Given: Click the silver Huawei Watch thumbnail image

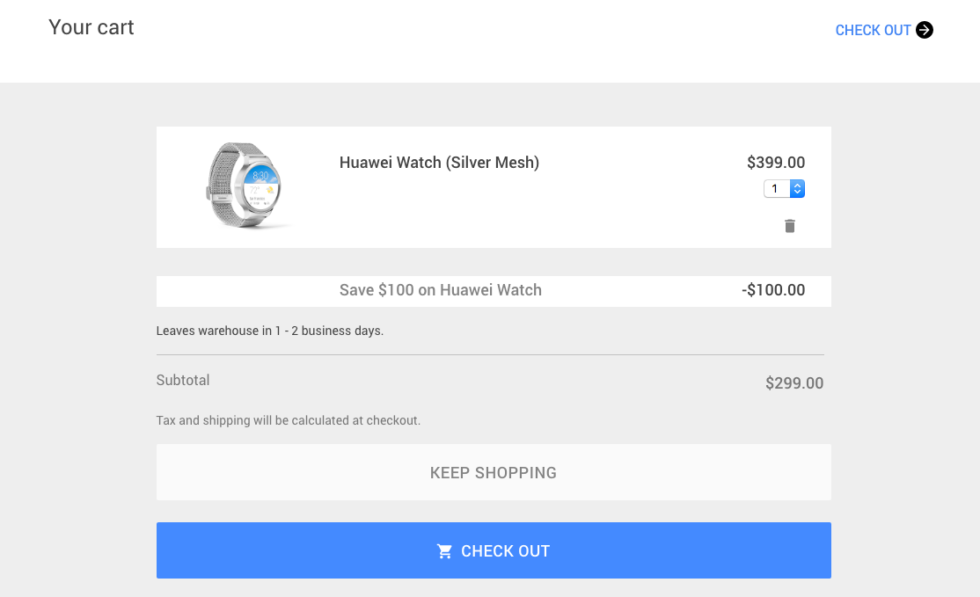Looking at the screenshot, I should pyautogui.click(x=245, y=185).
